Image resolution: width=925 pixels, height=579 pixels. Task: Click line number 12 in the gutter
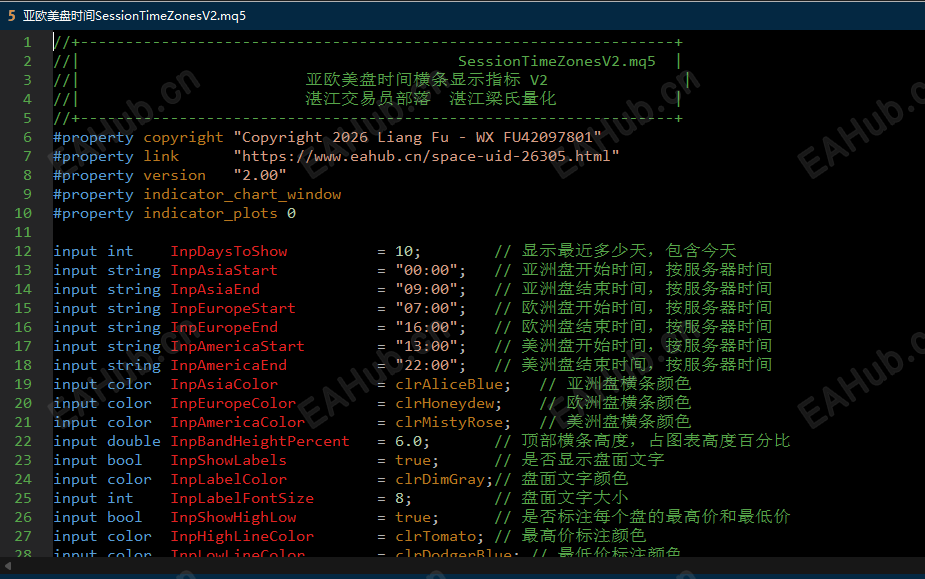(23, 251)
